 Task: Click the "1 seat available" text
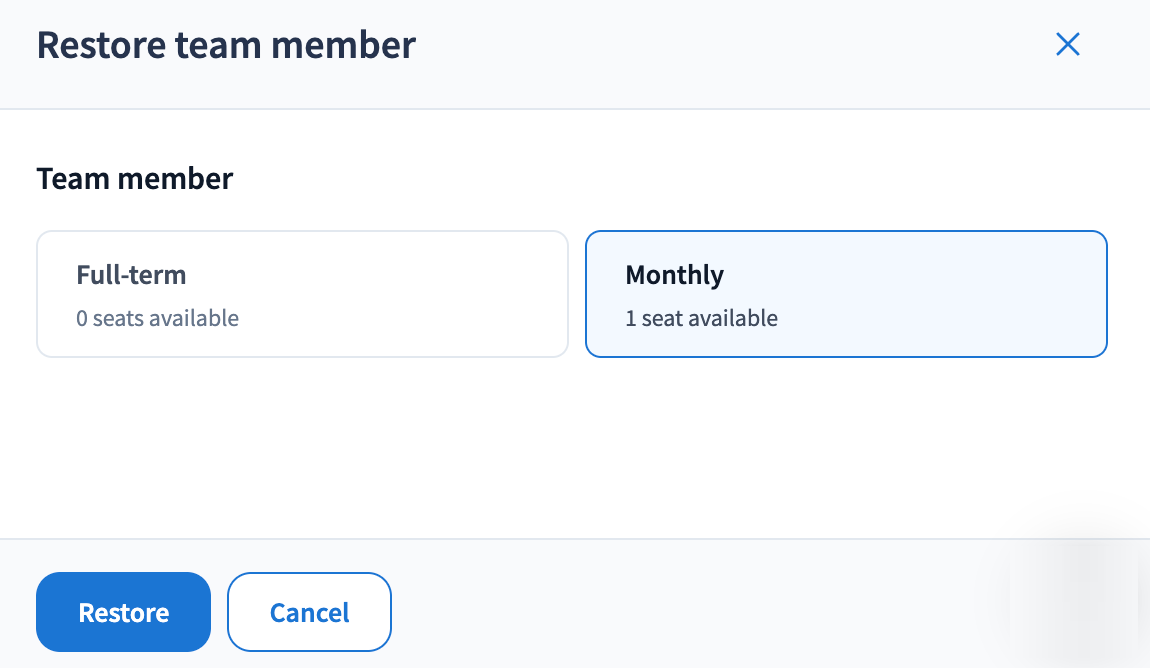[701, 319]
